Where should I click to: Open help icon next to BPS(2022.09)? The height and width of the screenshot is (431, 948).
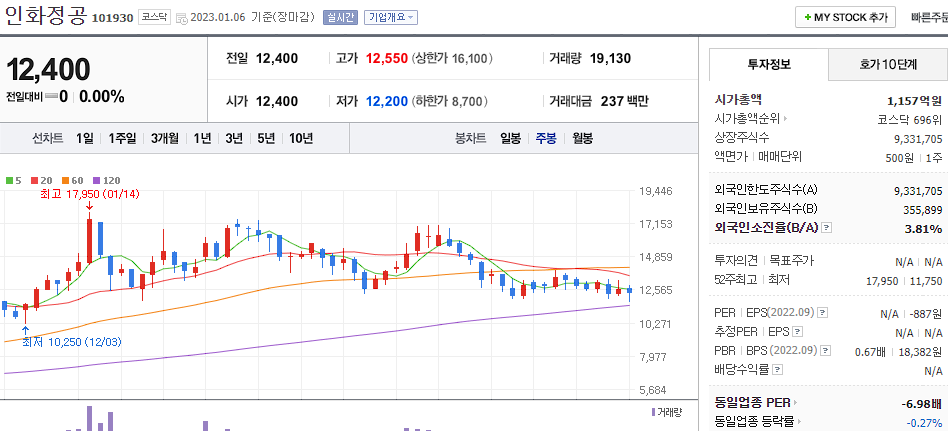tap(826, 351)
